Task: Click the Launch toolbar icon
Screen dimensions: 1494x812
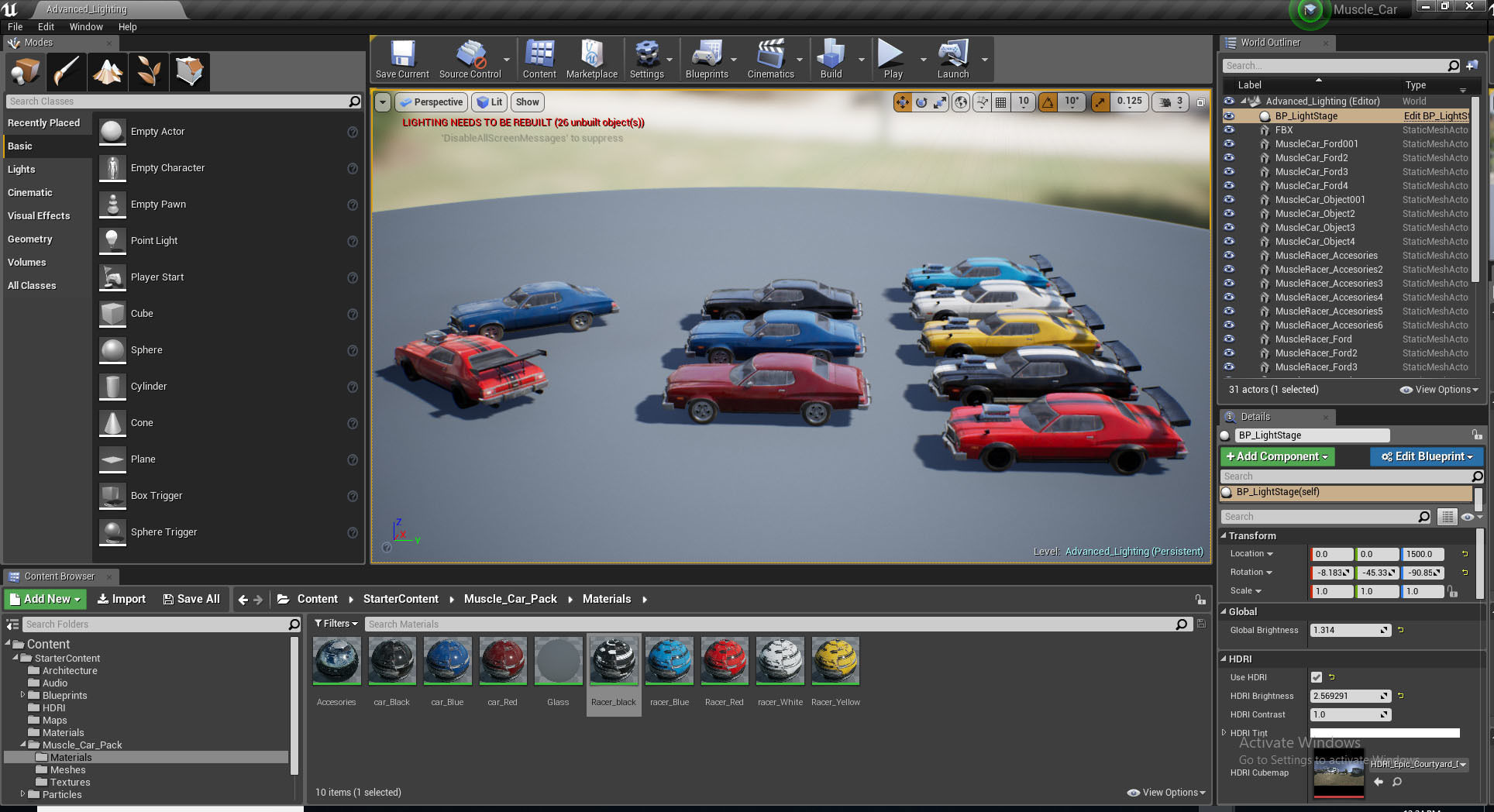Action: [953, 60]
